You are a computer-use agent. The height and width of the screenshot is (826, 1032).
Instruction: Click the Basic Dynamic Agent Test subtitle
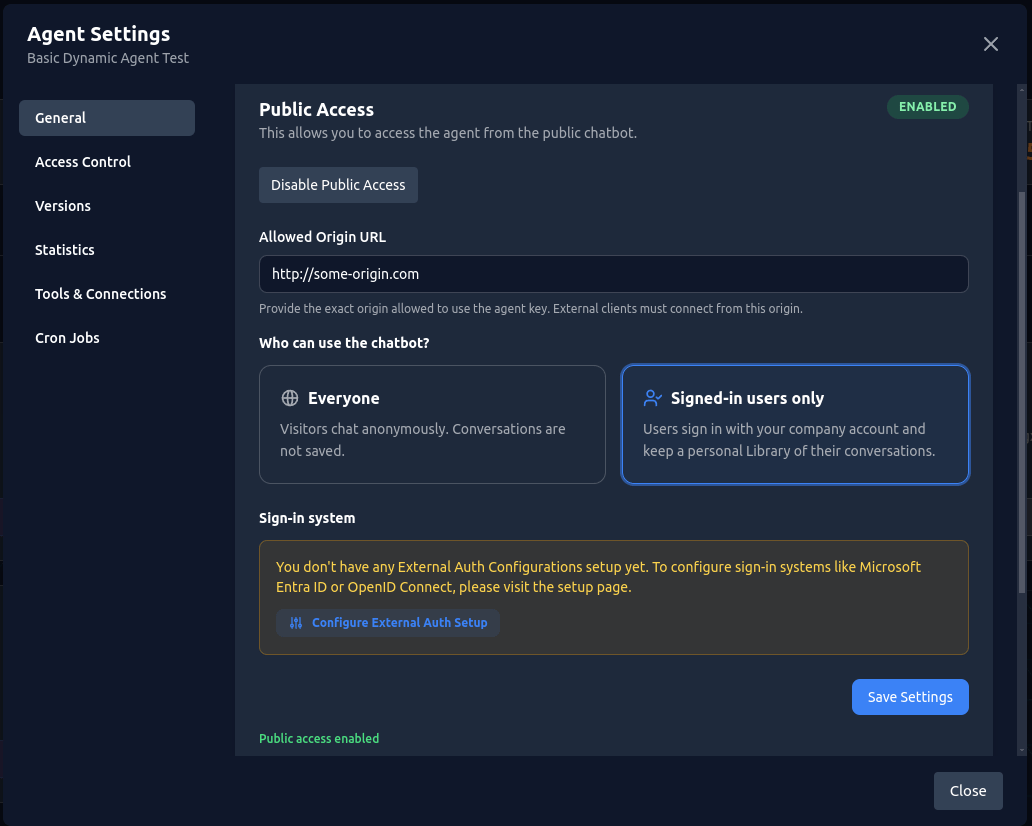(108, 58)
